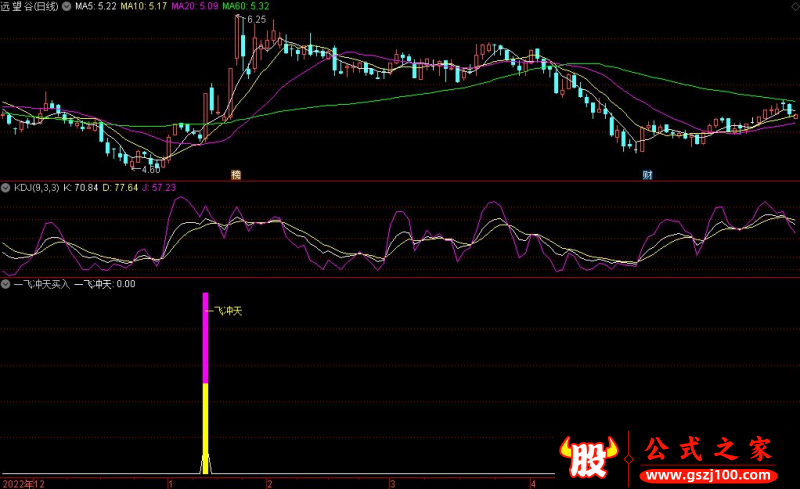Viewport: 800px width, 489px height.
Task: Select the MA5: 5.22 moving average label
Action: 98,6
